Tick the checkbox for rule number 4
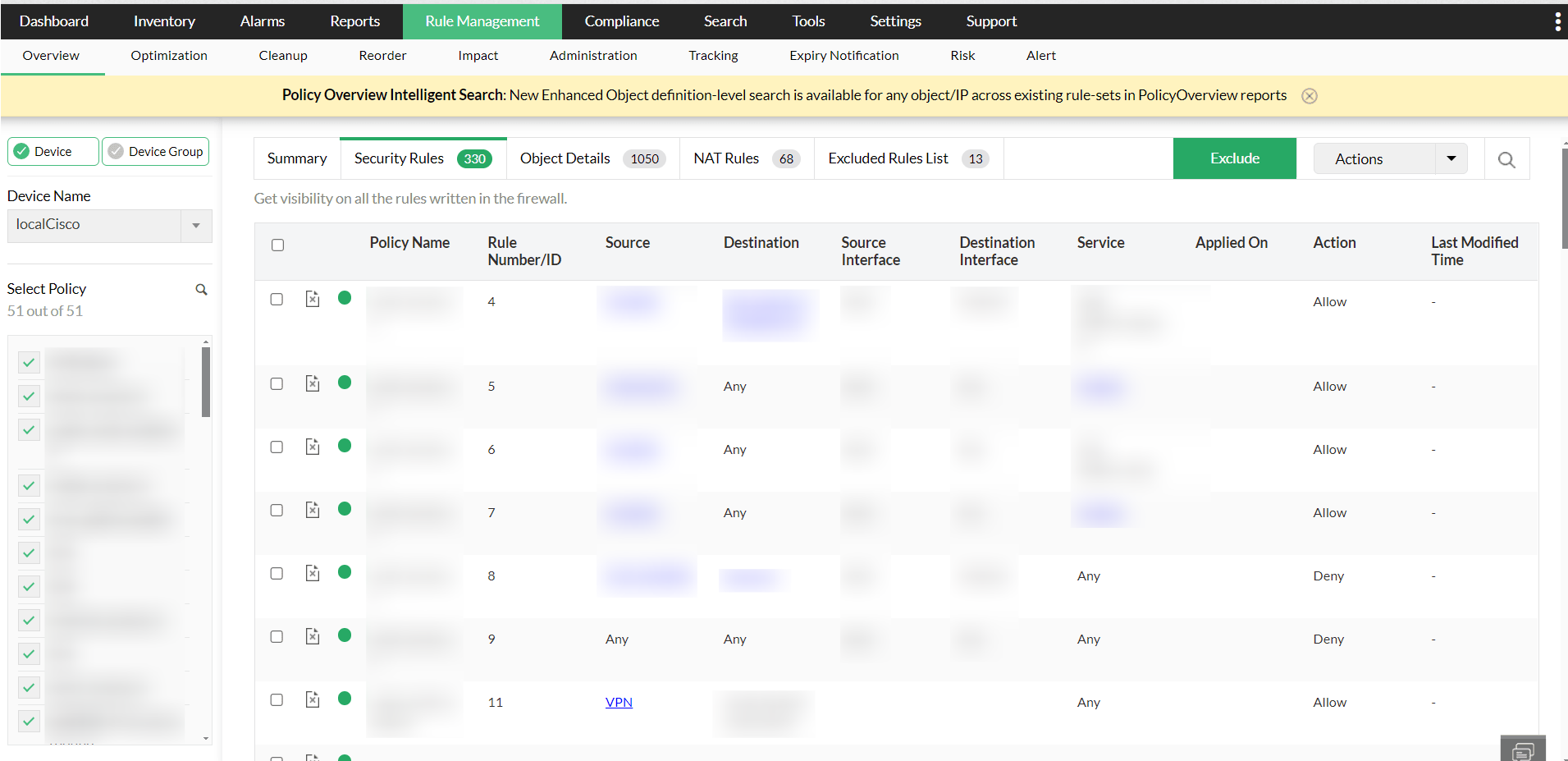 pos(277,300)
